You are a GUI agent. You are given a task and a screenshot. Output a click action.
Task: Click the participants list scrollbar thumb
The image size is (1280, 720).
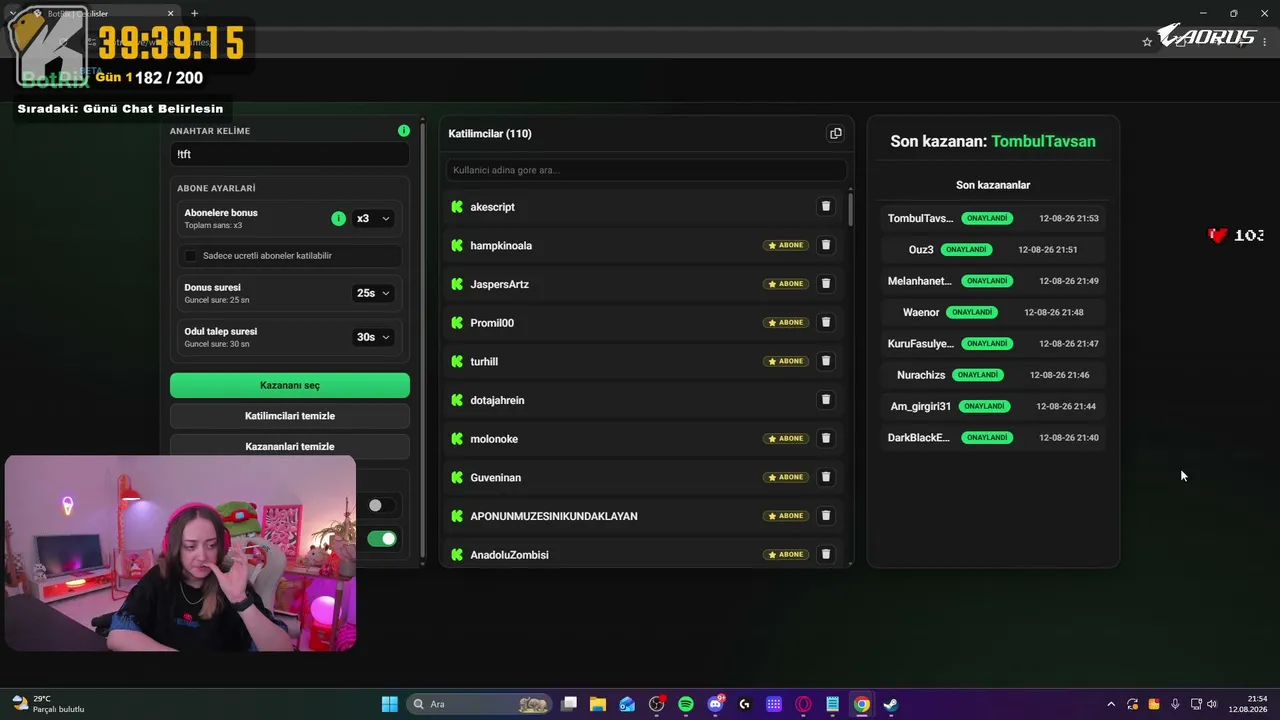pos(851,208)
